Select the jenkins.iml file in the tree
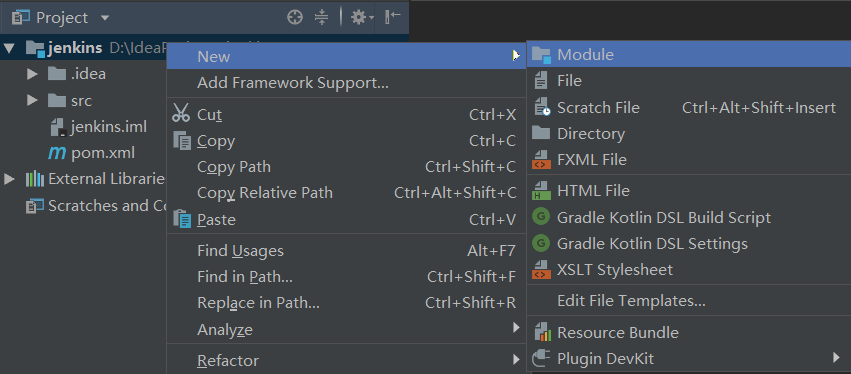The width and height of the screenshot is (851, 374). (x=99, y=128)
